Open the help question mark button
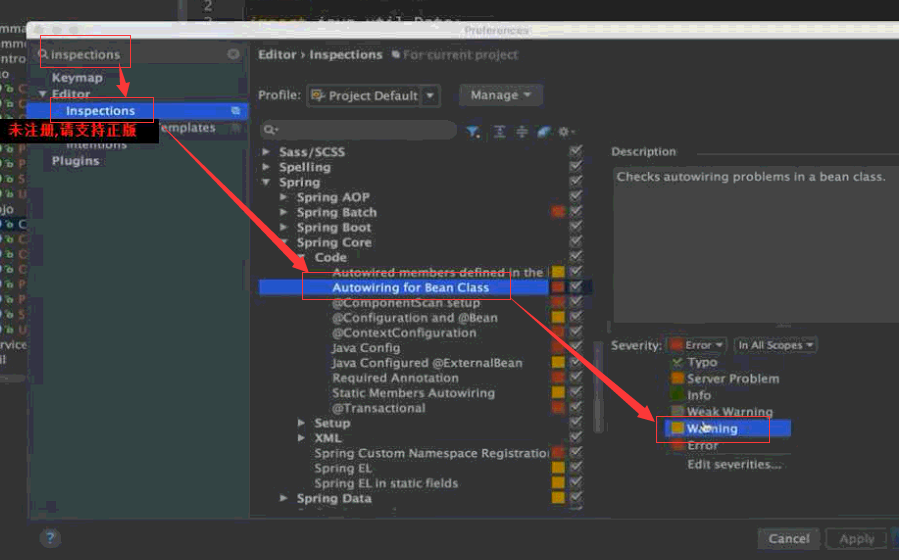899x560 pixels. pos(50,538)
